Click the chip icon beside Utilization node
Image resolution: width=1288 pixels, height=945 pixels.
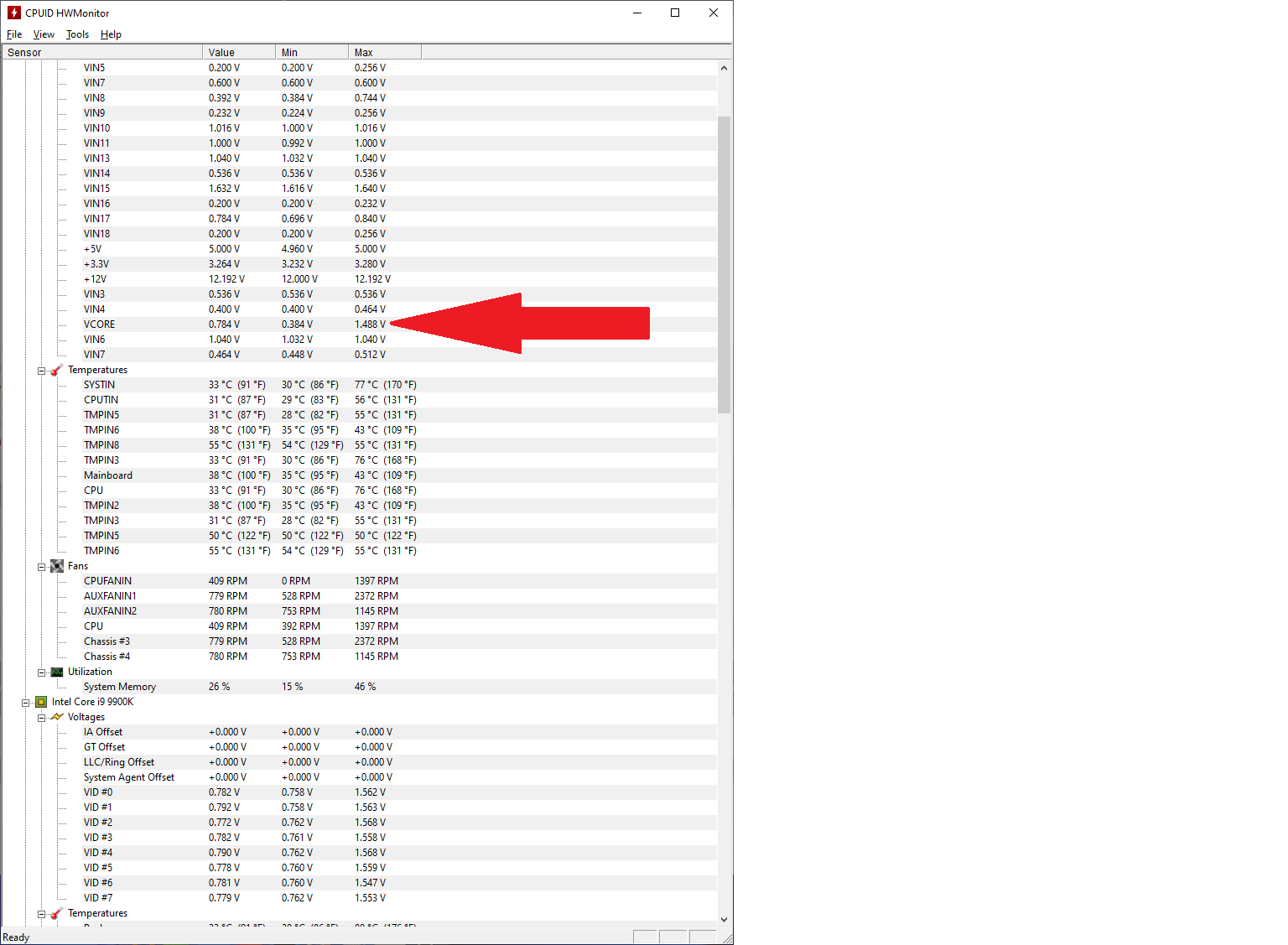(x=57, y=672)
